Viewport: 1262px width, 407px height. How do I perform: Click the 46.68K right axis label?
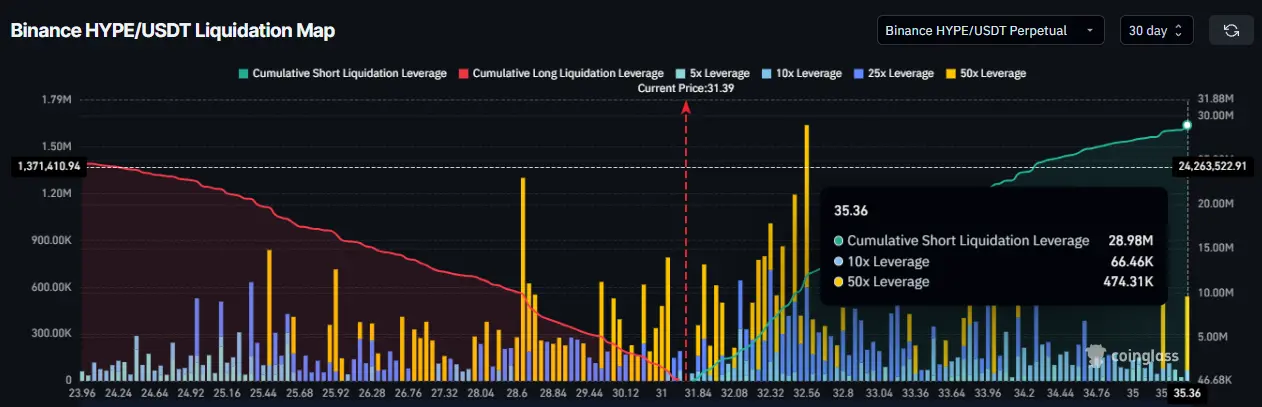click(1216, 381)
